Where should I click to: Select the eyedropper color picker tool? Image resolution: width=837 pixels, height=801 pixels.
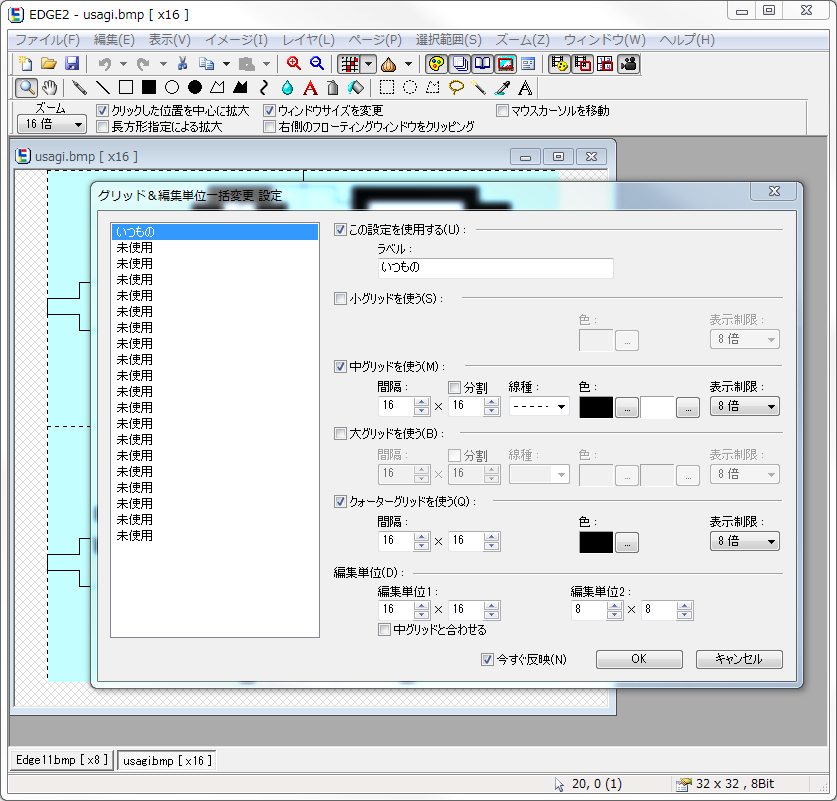[x=502, y=88]
